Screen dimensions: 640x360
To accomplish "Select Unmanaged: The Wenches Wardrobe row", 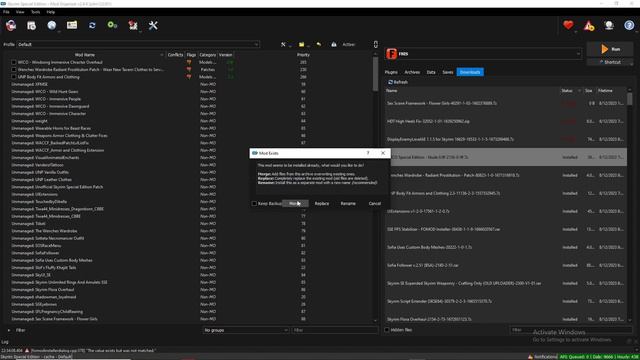I will (x=44, y=231).
